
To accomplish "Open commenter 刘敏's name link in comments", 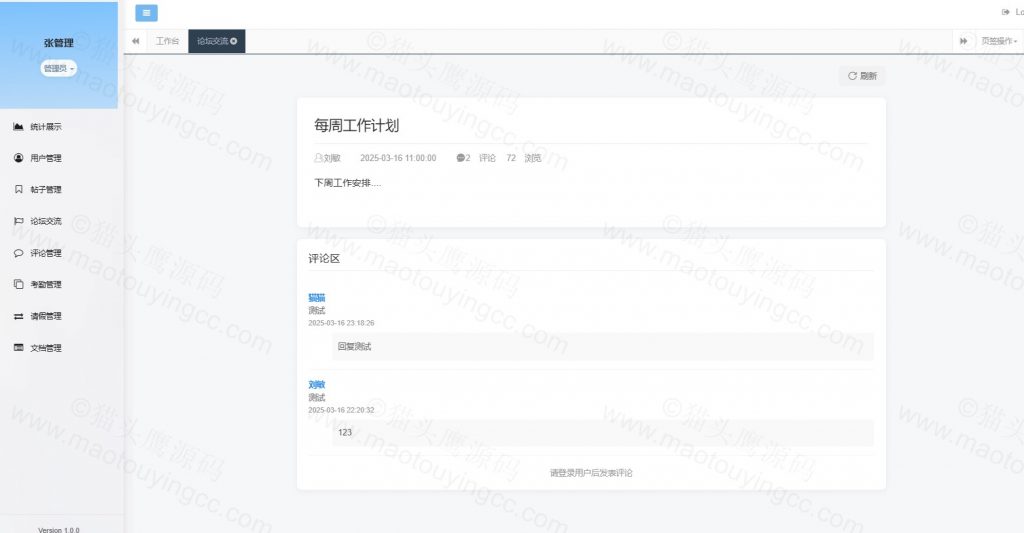I will pos(317,385).
